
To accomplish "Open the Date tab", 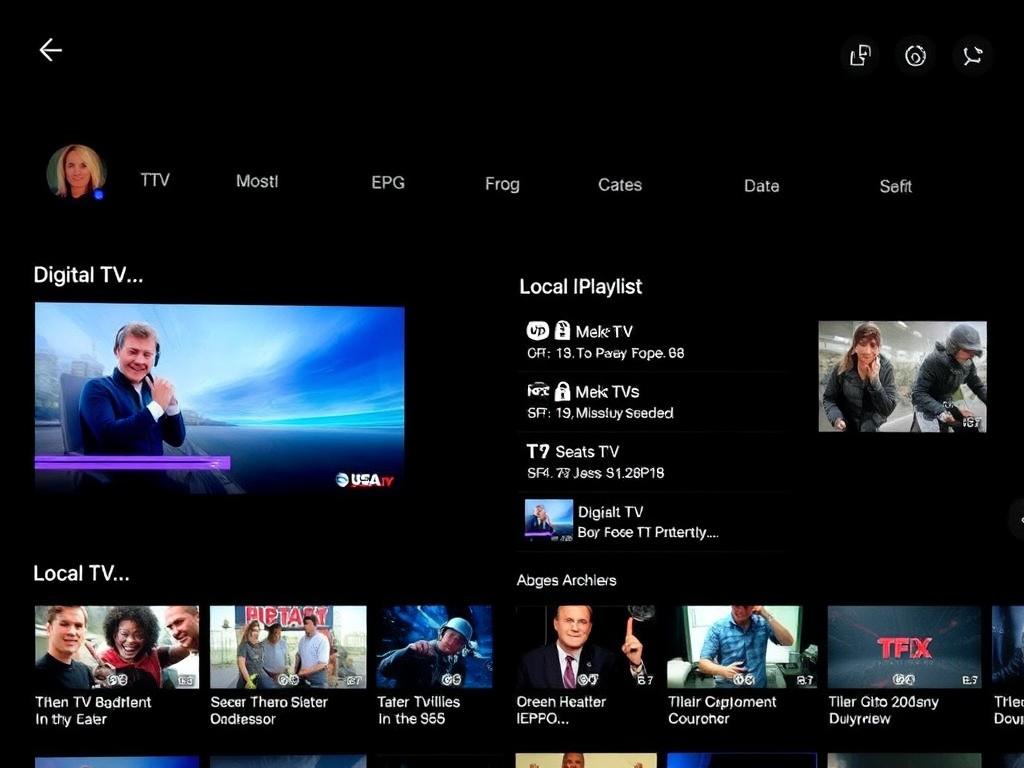I will [761, 186].
